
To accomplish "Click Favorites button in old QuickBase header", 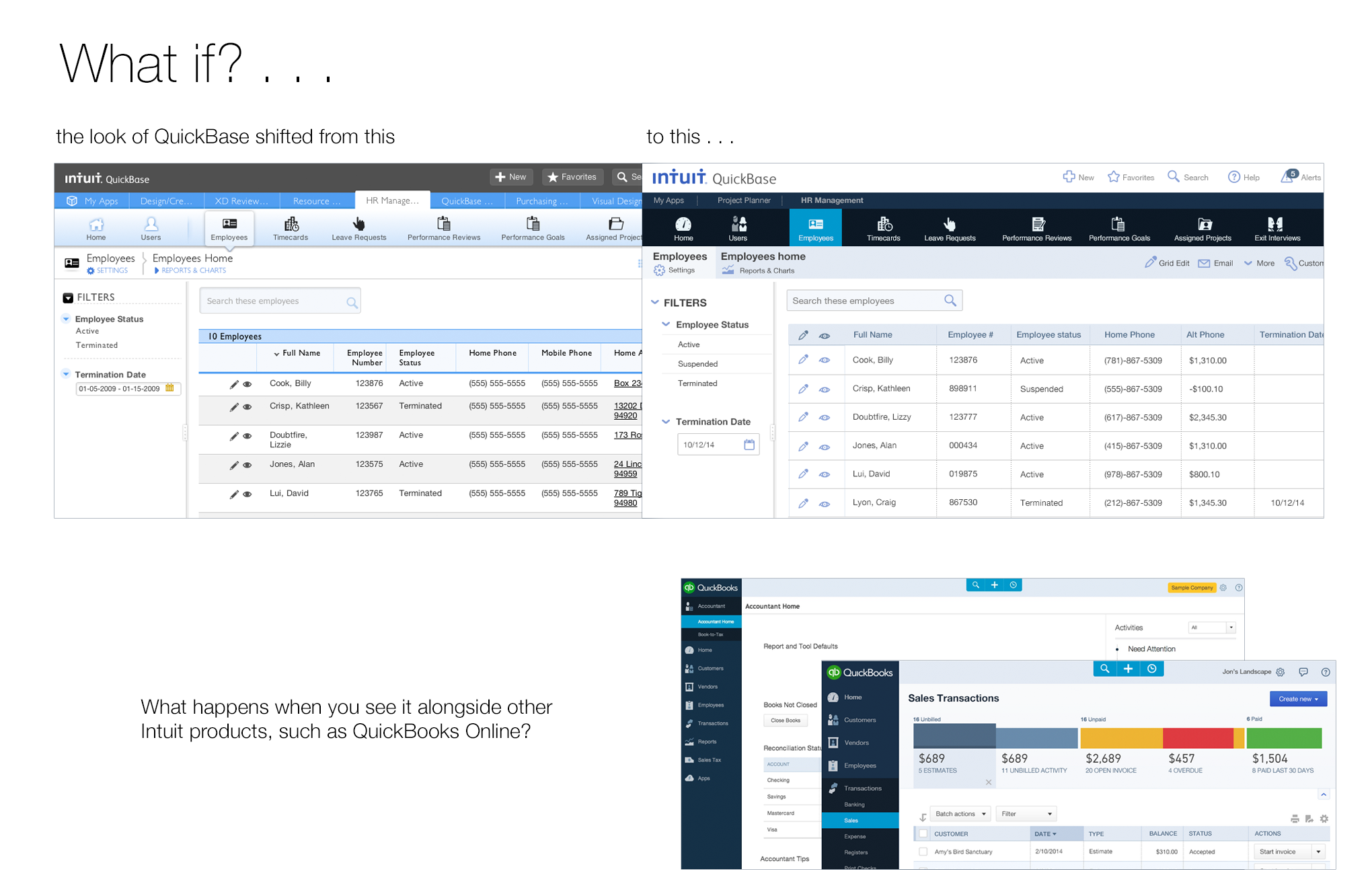I will (x=572, y=177).
